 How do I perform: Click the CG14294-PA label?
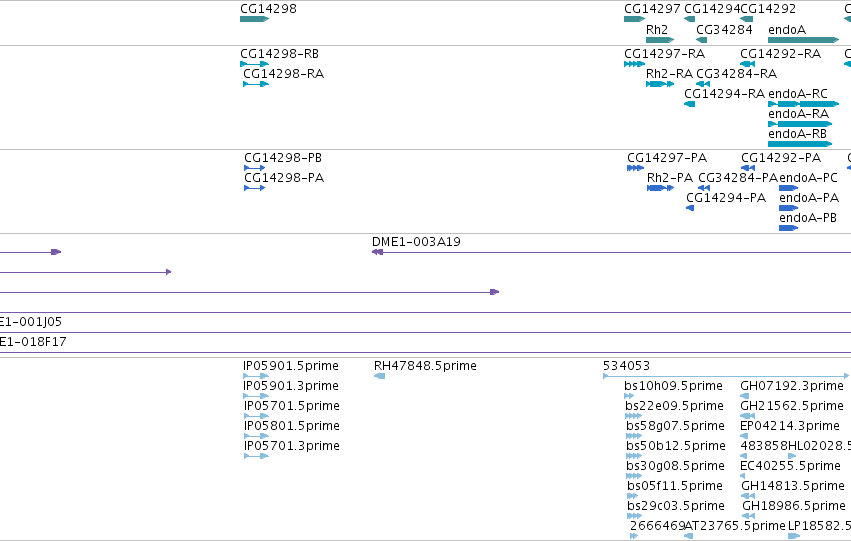(x=726, y=198)
